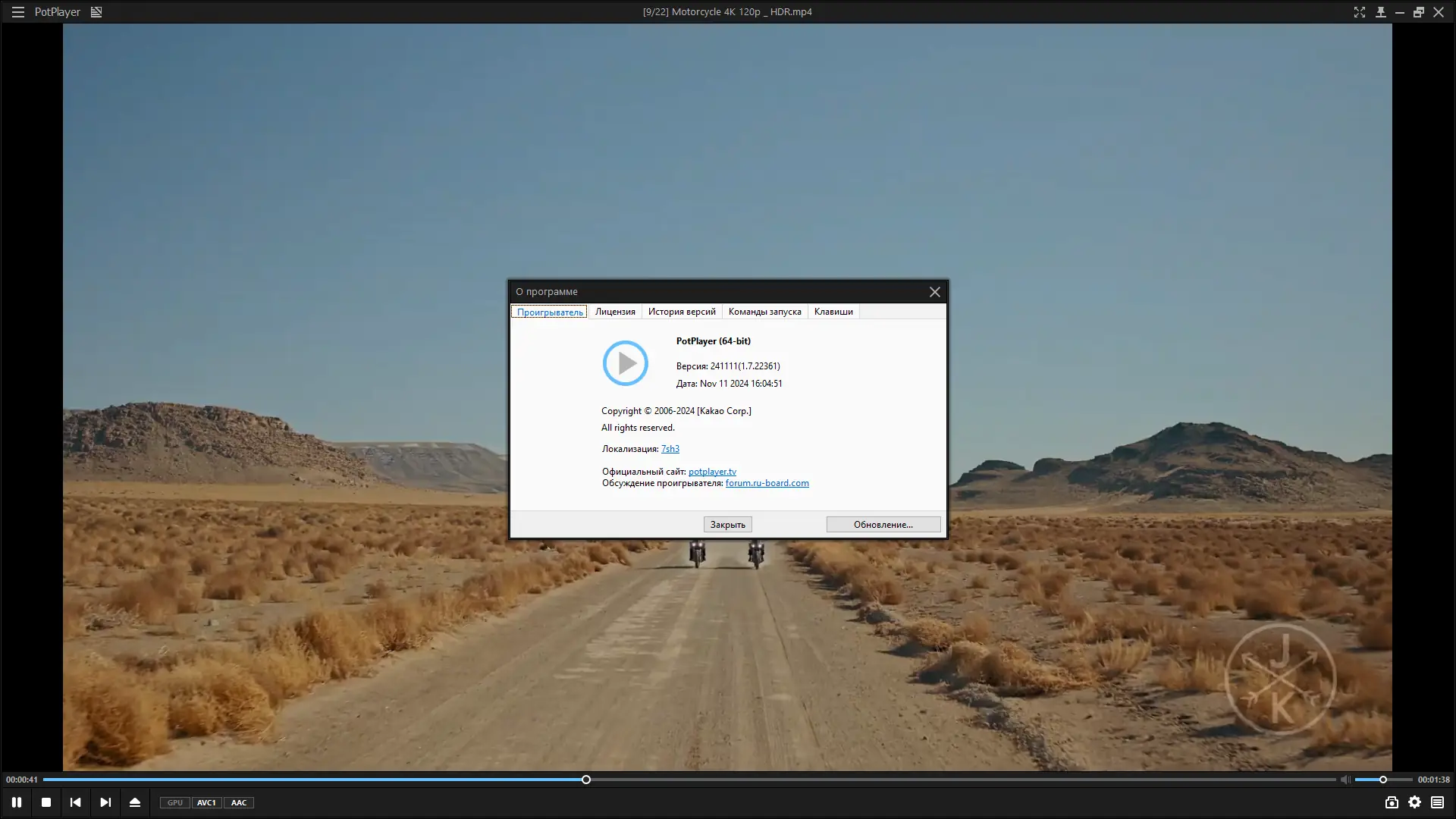
Task: Open the settings gear in control bar
Action: click(1415, 802)
